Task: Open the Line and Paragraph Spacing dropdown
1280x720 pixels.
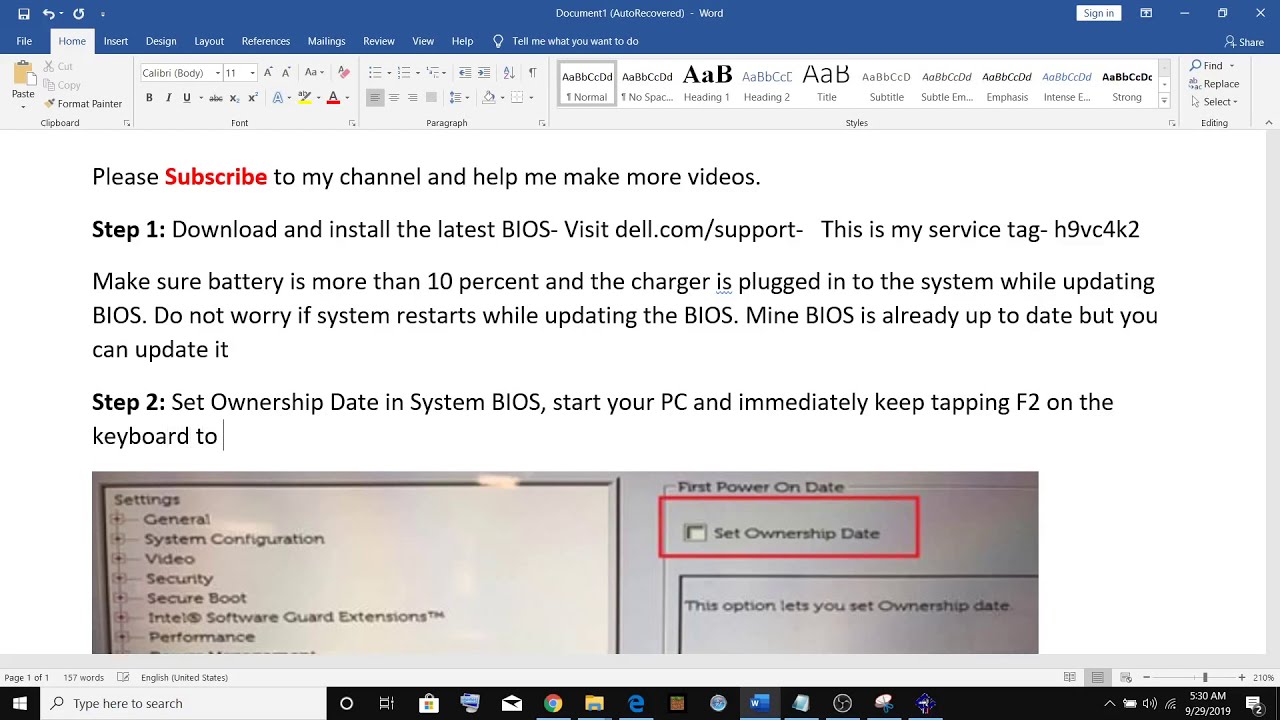Action: click(x=459, y=98)
